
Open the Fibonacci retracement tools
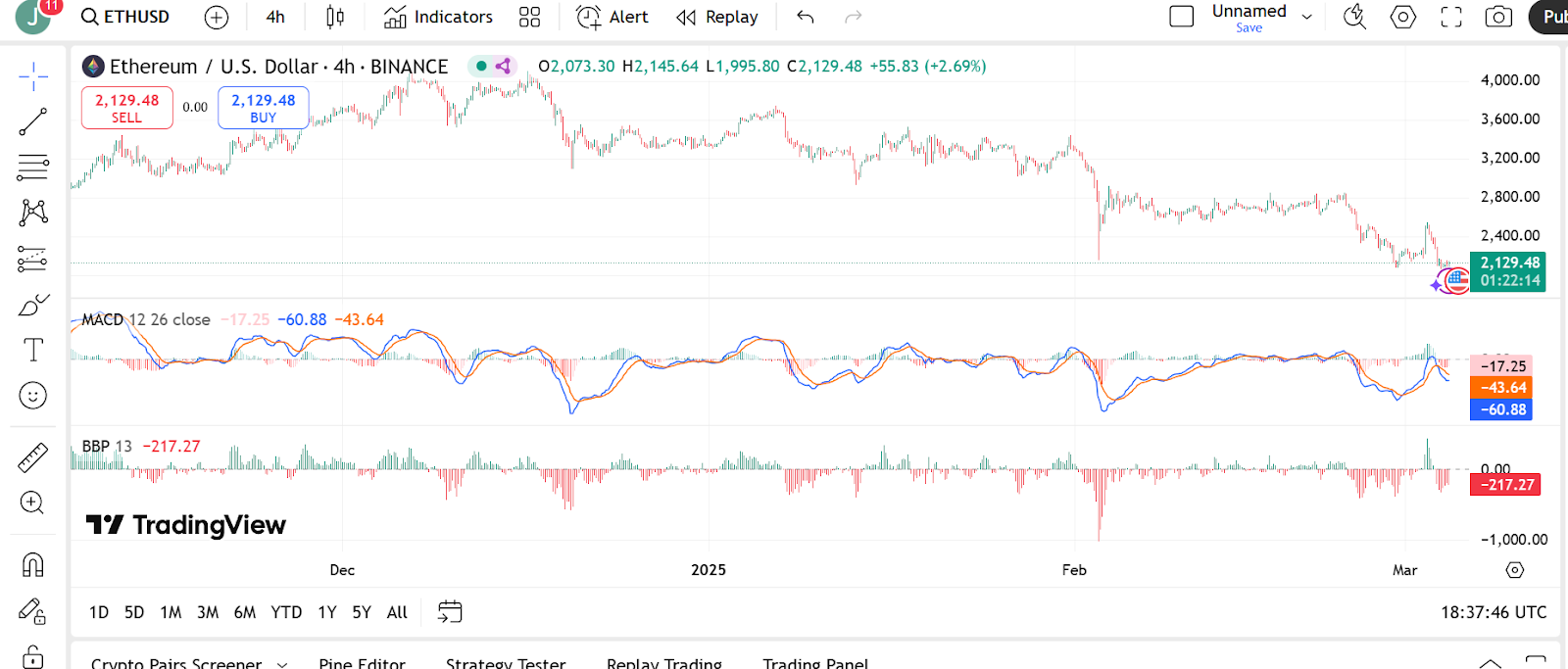tap(33, 167)
